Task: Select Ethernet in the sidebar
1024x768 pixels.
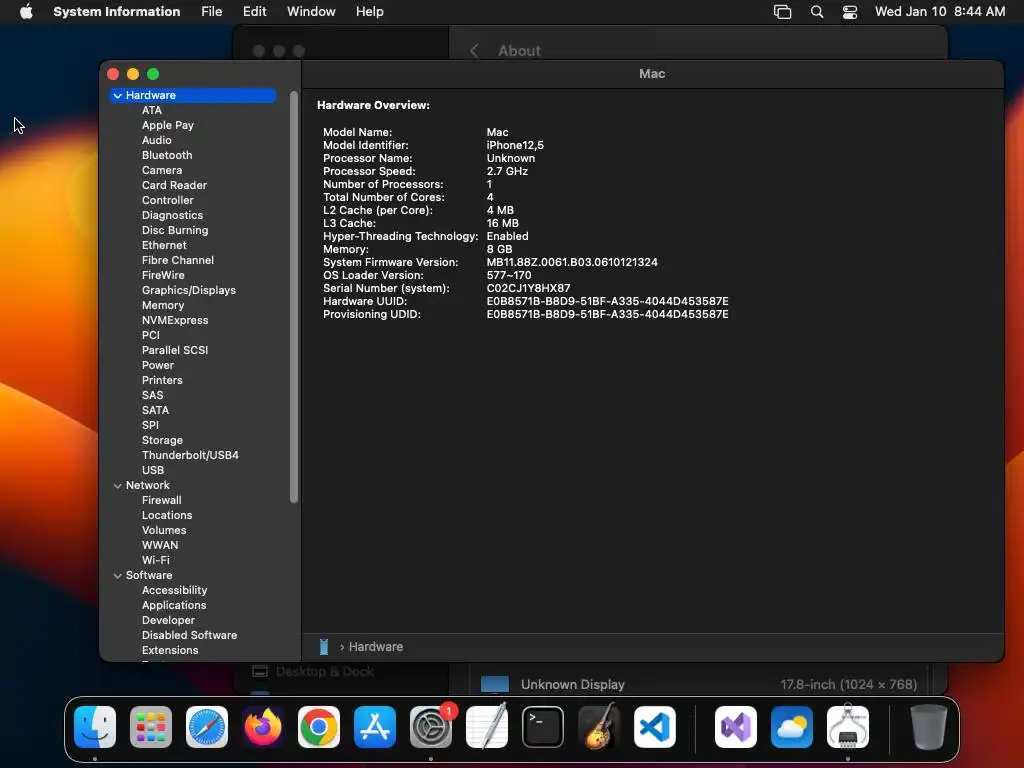Action: click(164, 246)
